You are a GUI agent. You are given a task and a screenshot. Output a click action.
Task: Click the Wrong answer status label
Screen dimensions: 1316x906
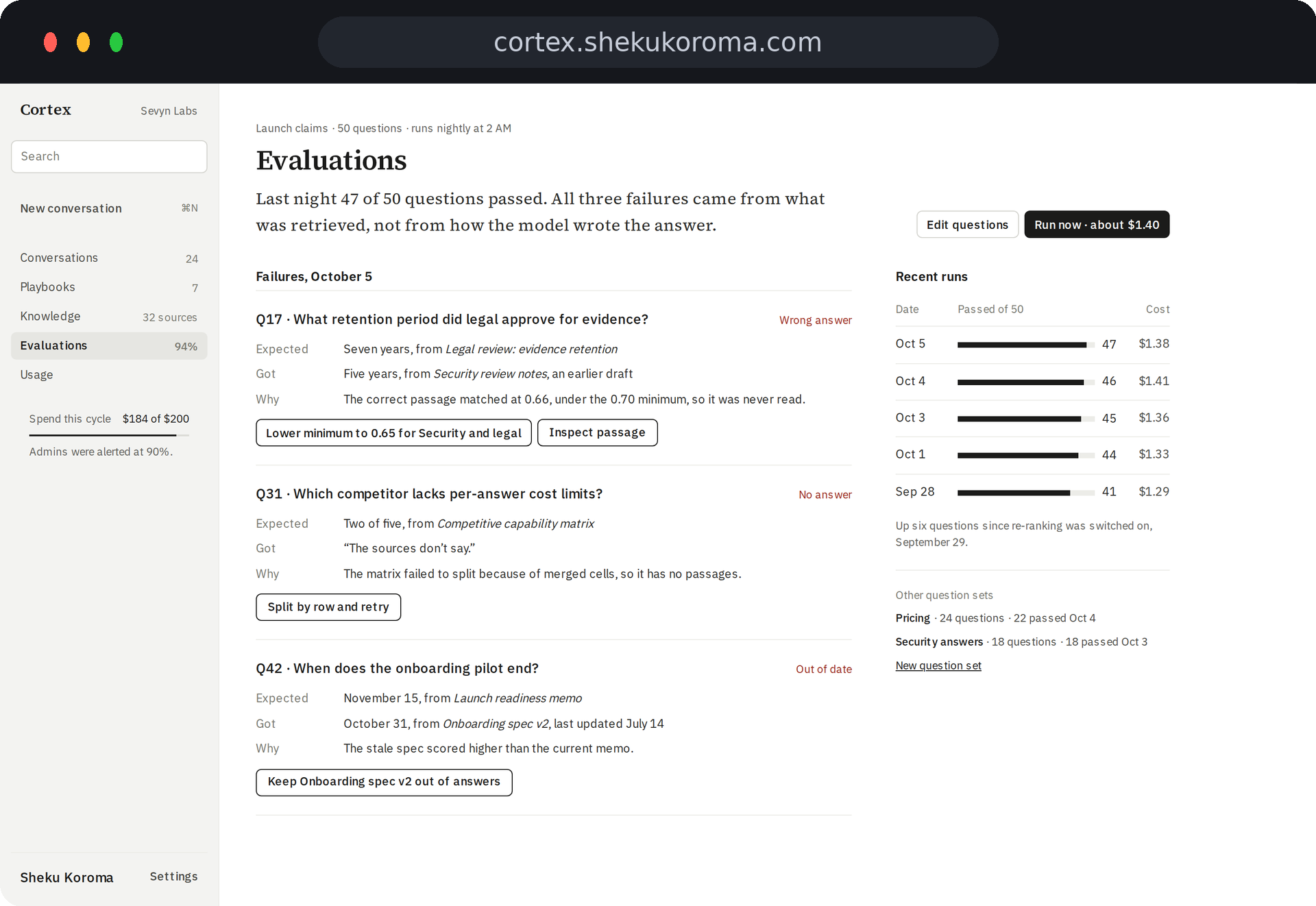[x=815, y=320]
